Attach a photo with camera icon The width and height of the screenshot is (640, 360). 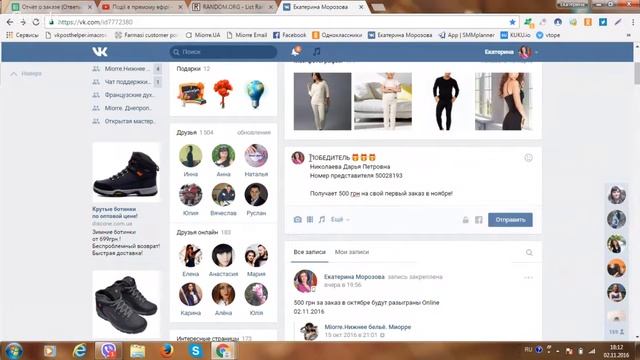[x=298, y=220]
